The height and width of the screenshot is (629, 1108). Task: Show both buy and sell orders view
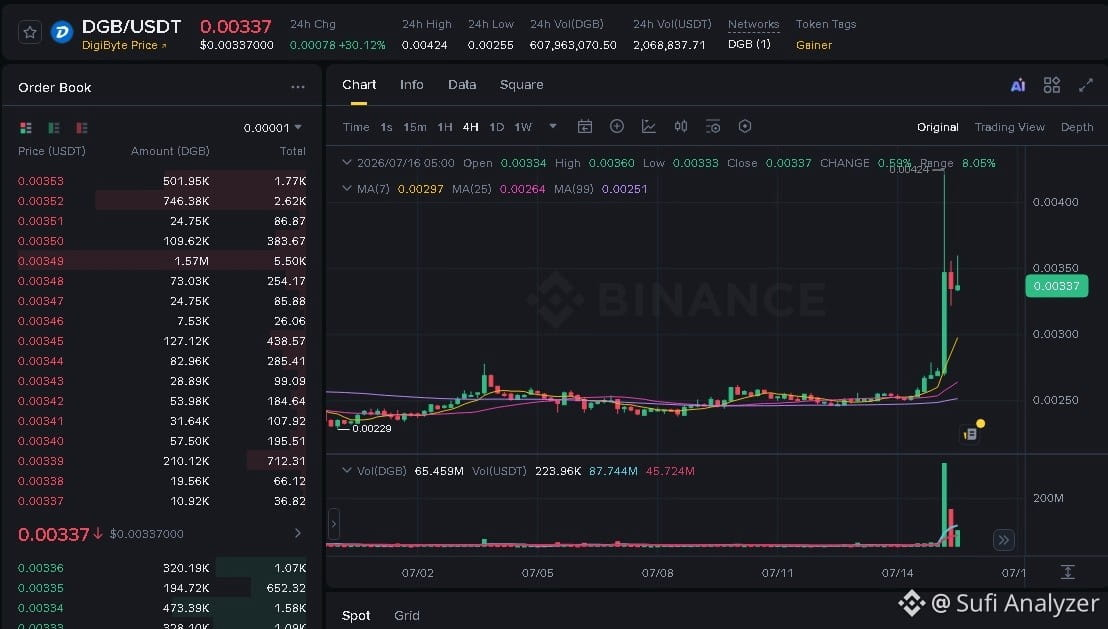click(26, 128)
